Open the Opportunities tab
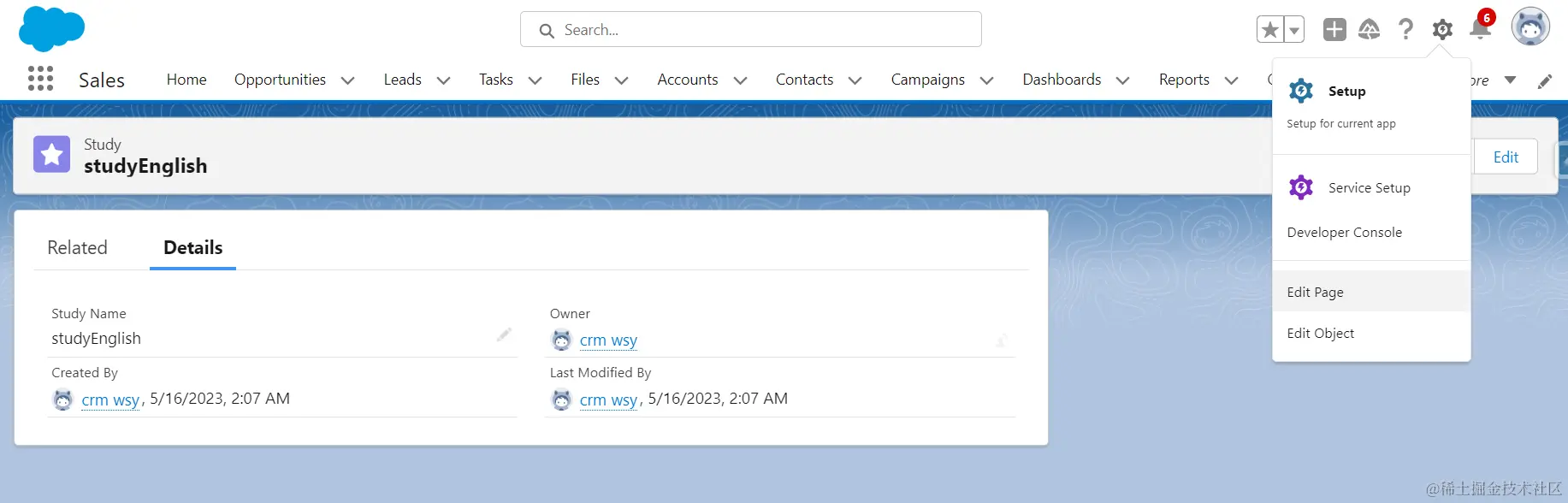1568x503 pixels. 280,80
